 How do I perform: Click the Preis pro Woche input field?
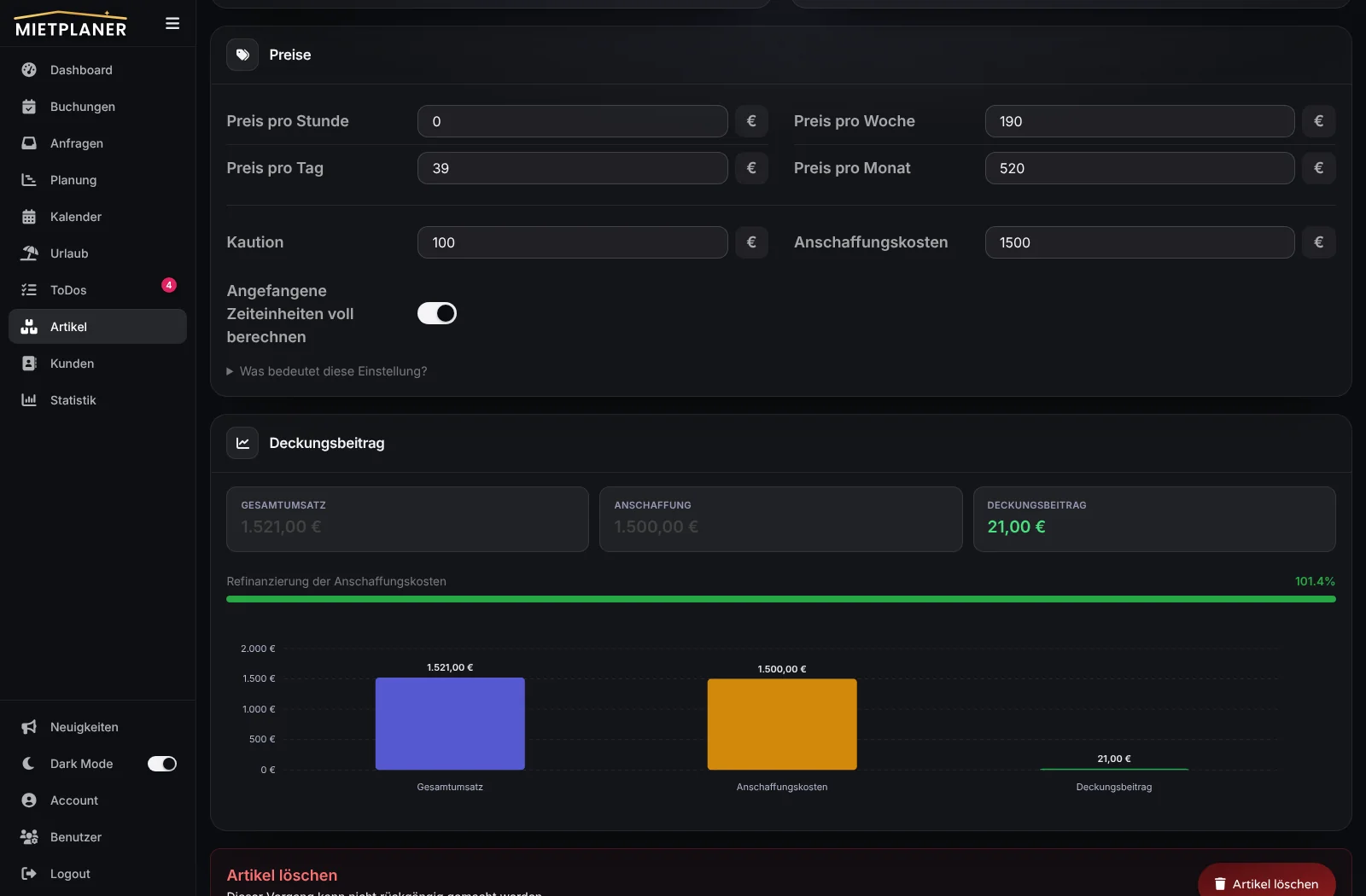tap(1140, 121)
